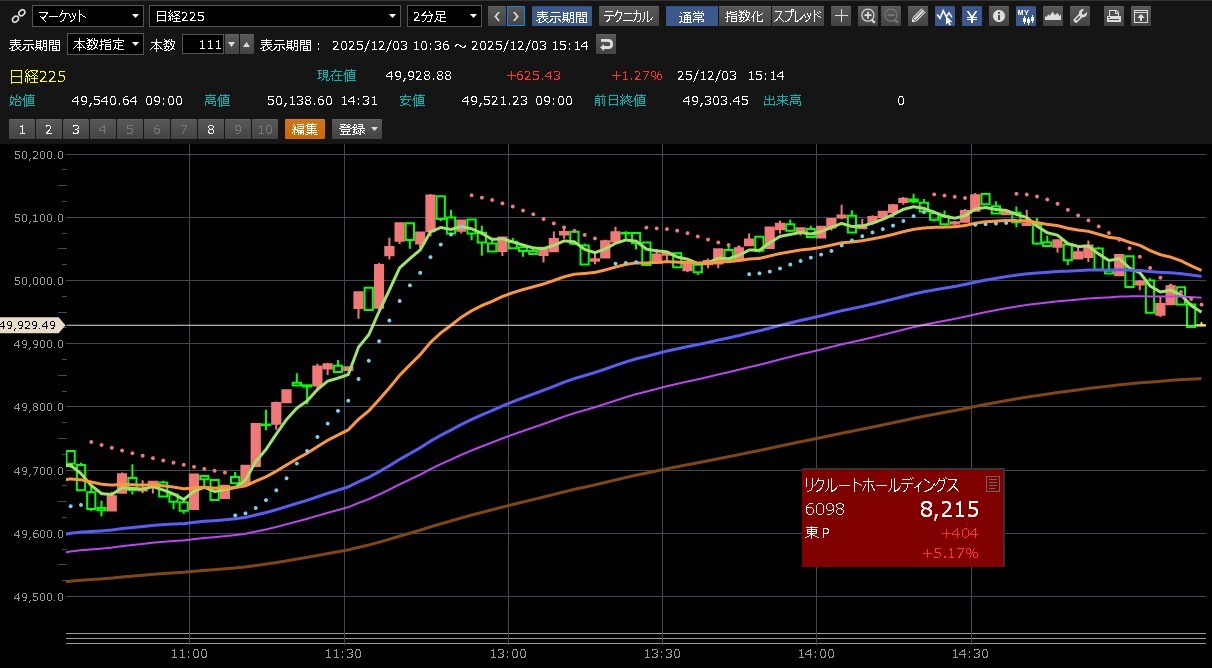Image resolution: width=1212 pixels, height=668 pixels.
Task: Switch to chart preset tab 2
Action: [x=48, y=129]
